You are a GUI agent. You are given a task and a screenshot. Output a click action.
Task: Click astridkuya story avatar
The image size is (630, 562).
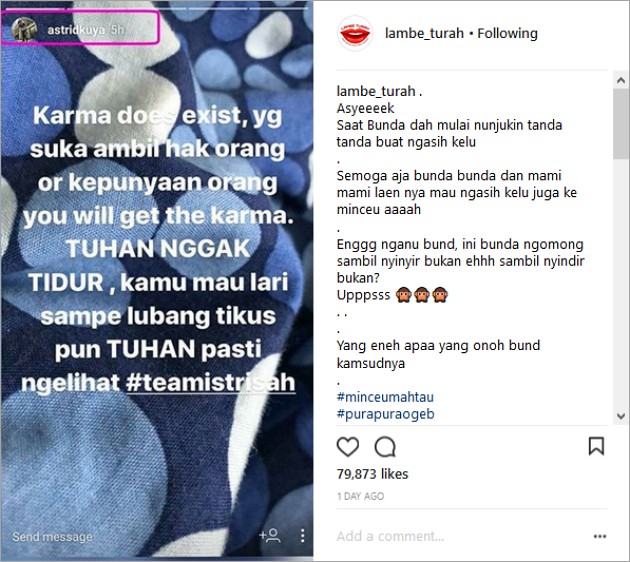point(24,29)
